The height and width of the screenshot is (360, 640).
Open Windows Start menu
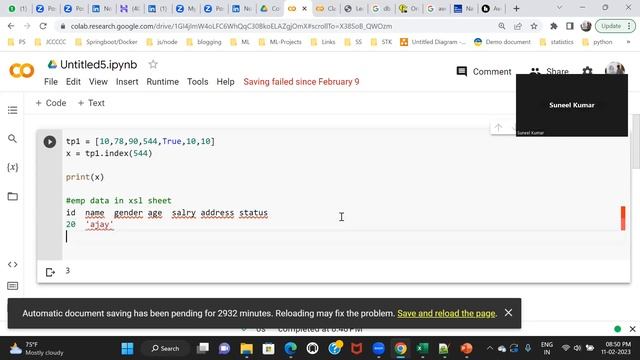pos(127,349)
